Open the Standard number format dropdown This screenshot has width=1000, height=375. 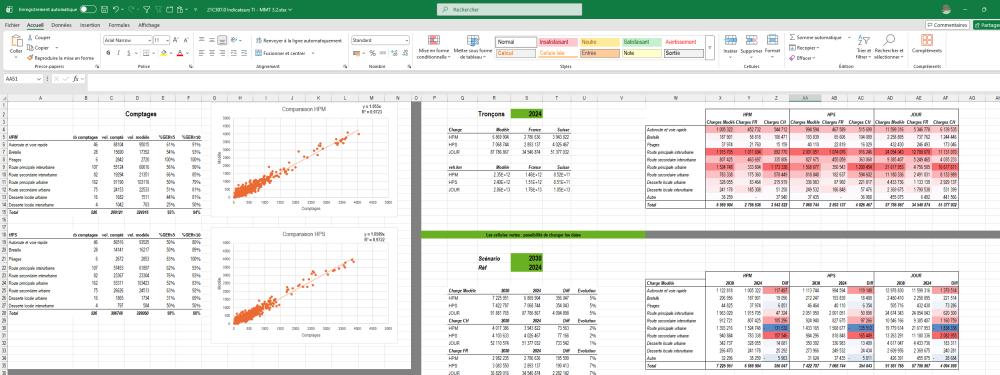click(x=380, y=40)
